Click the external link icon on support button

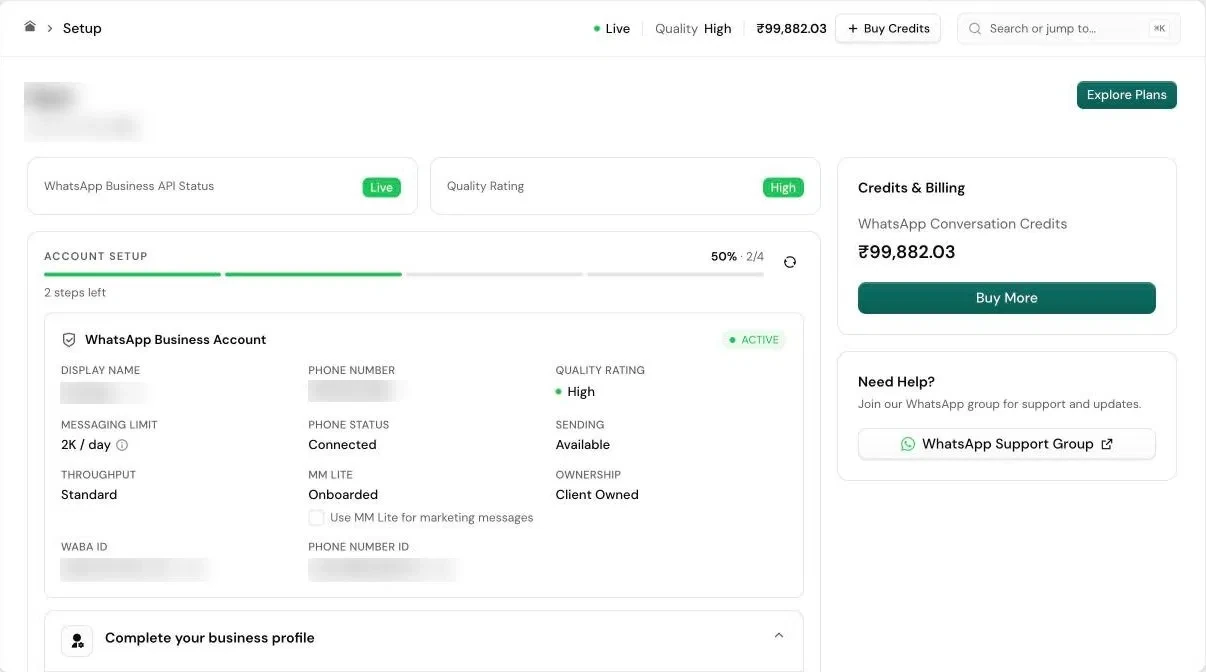pos(1107,444)
